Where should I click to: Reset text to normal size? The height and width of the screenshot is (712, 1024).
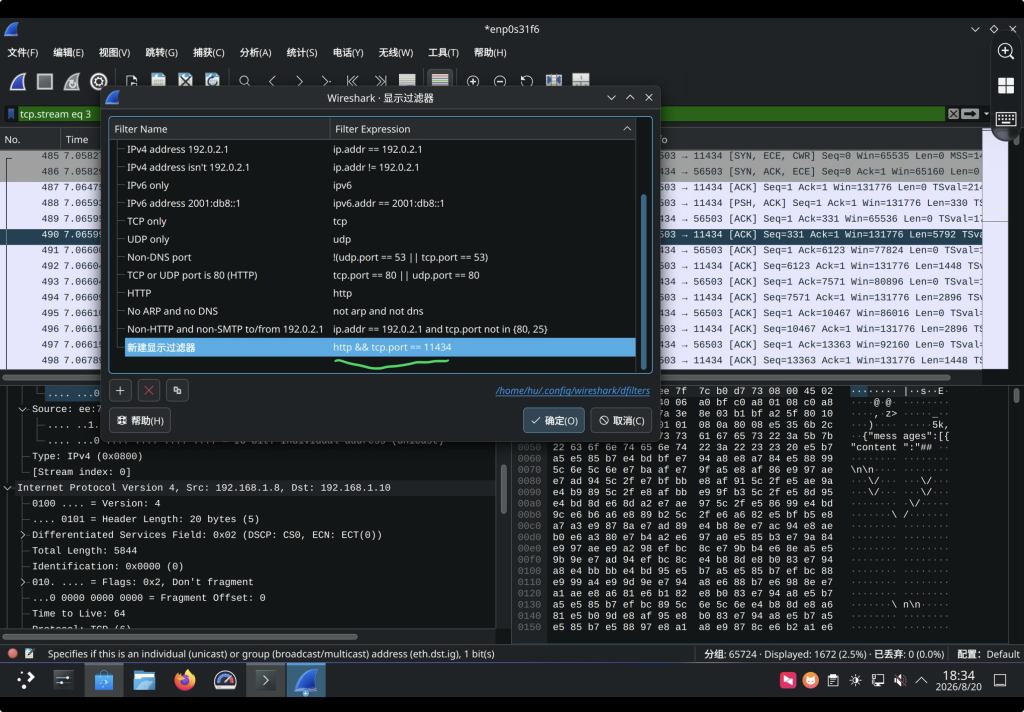(526, 81)
